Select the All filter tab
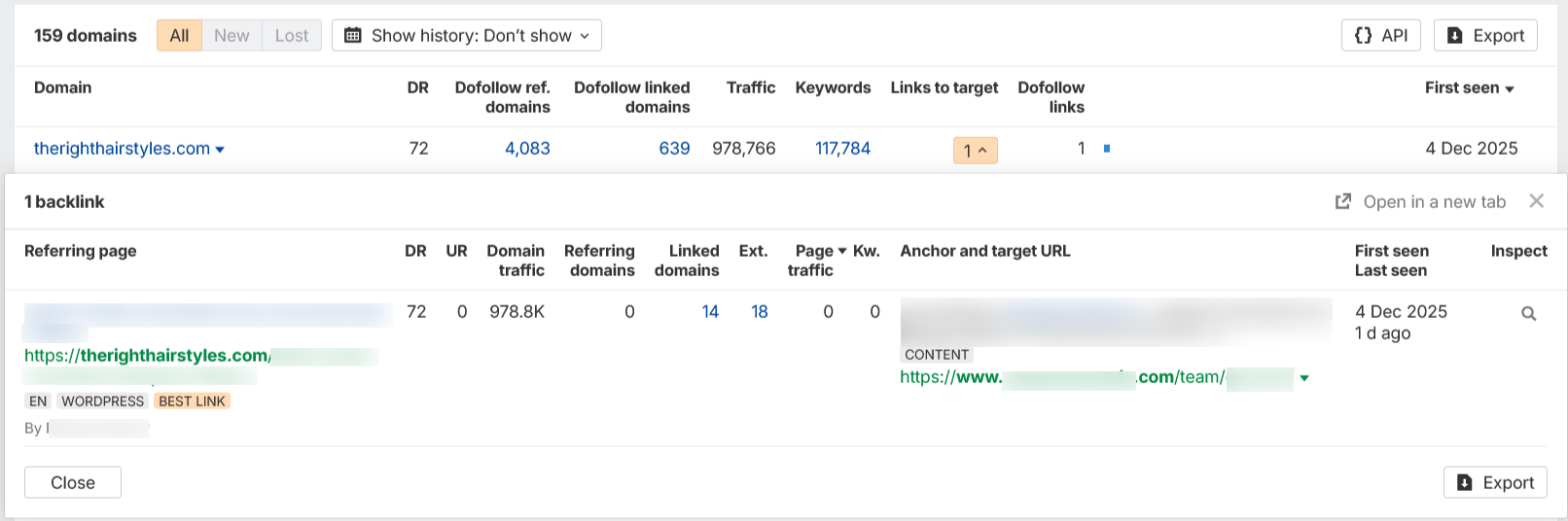The image size is (1568, 521). pos(179,36)
